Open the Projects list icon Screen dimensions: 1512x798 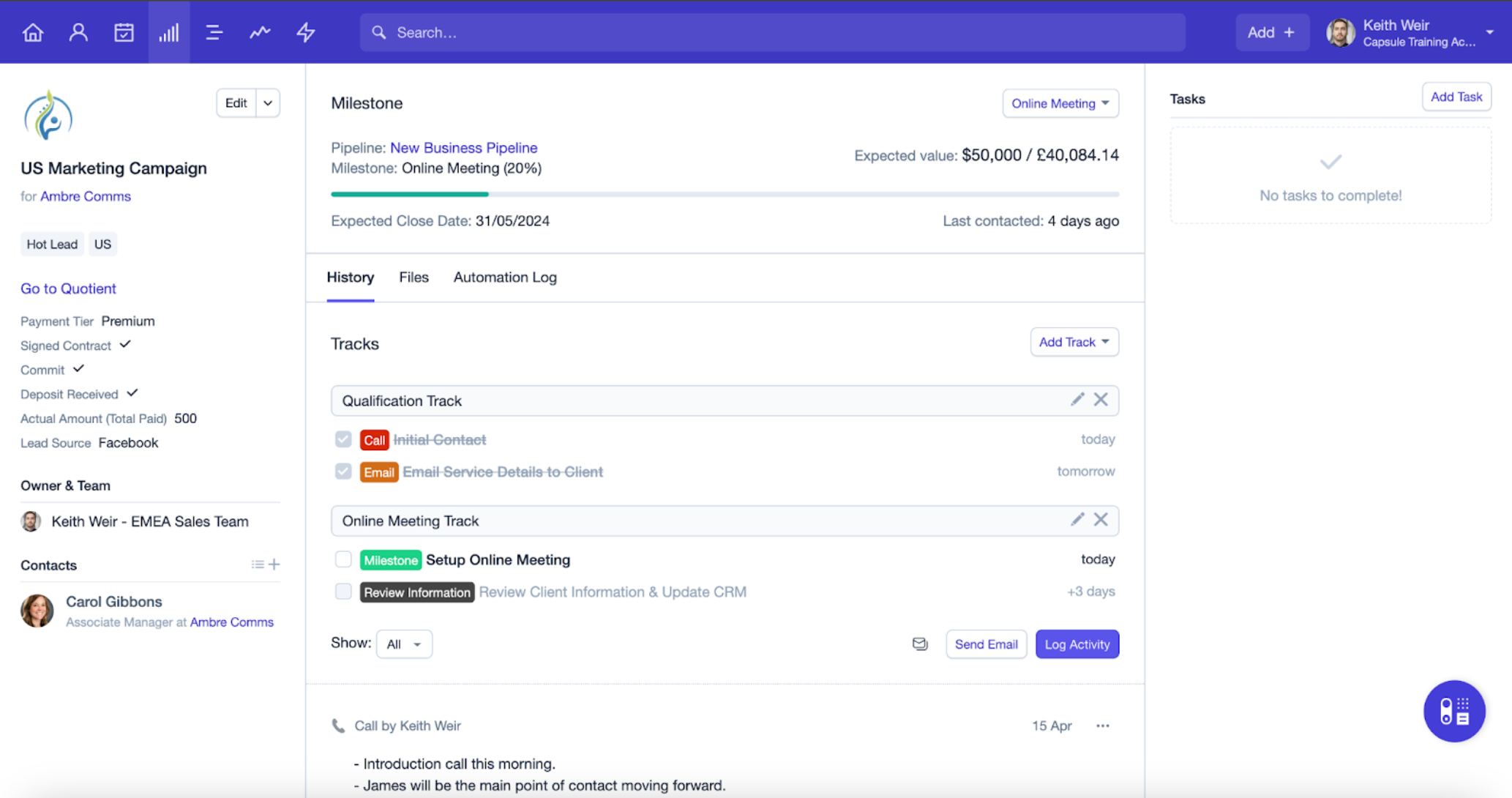coord(214,32)
